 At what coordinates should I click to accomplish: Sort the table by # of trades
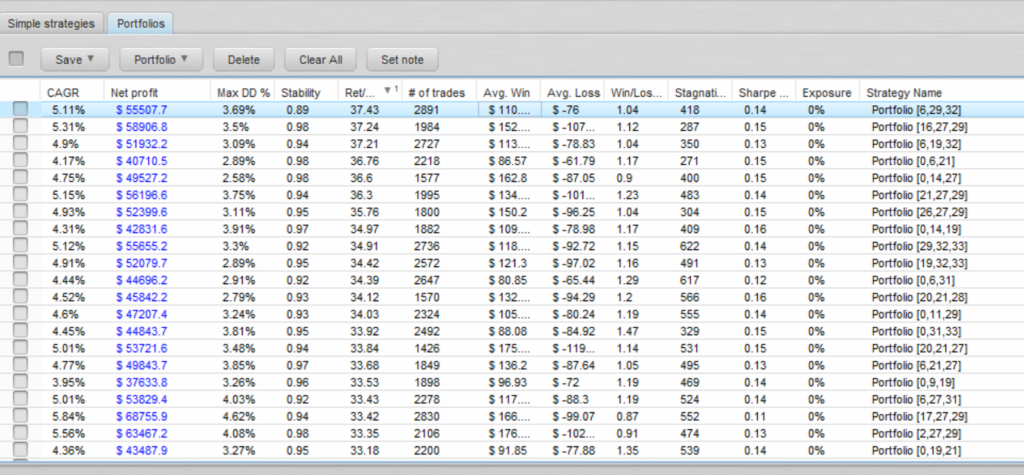click(438, 92)
